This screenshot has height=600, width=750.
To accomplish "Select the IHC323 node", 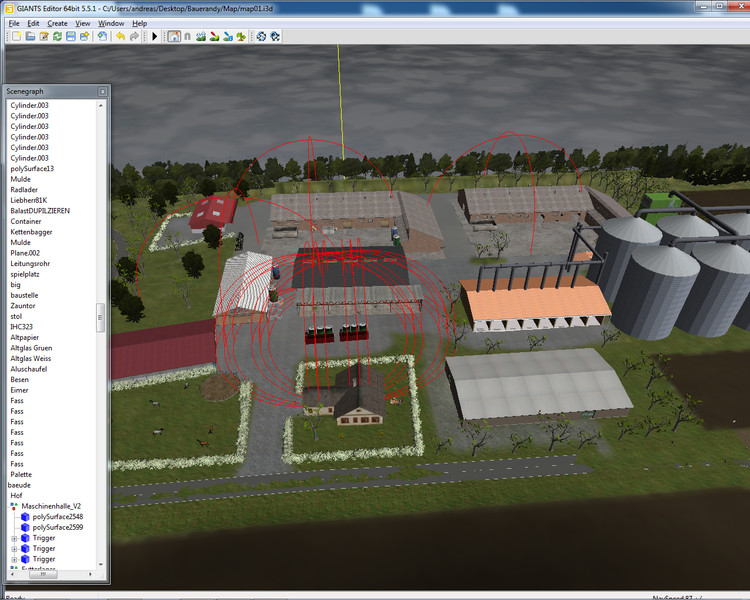I will point(22,327).
